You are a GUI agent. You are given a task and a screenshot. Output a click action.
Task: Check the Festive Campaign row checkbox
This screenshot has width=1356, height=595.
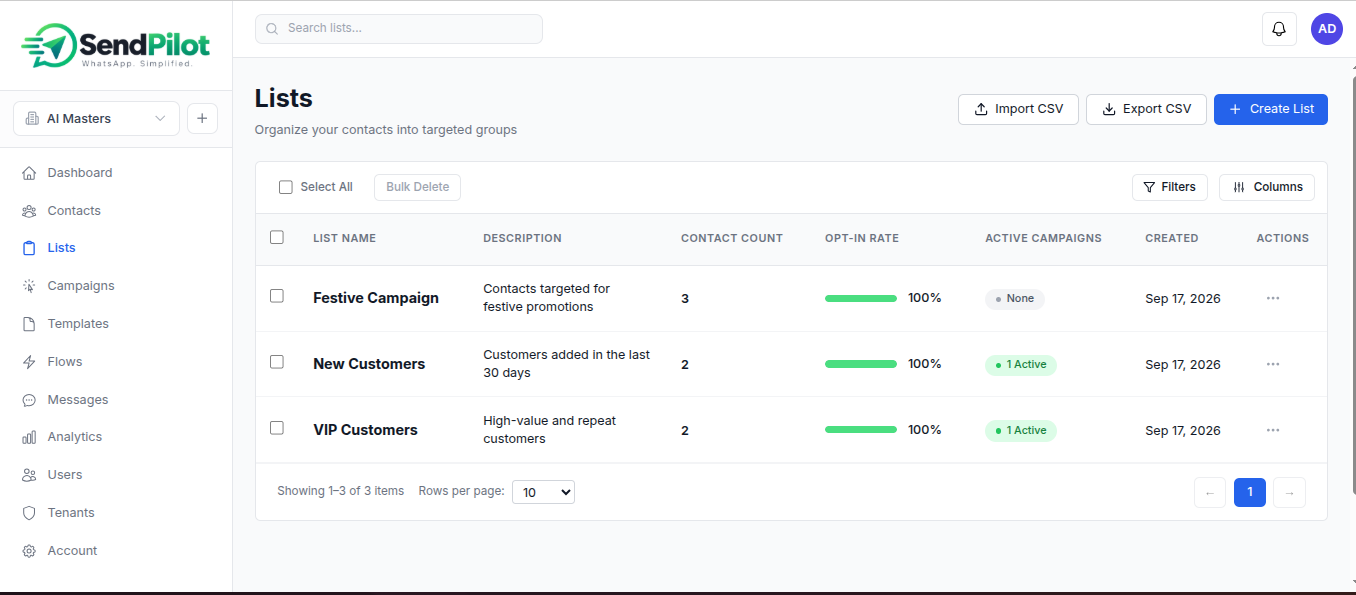pyautogui.click(x=277, y=296)
